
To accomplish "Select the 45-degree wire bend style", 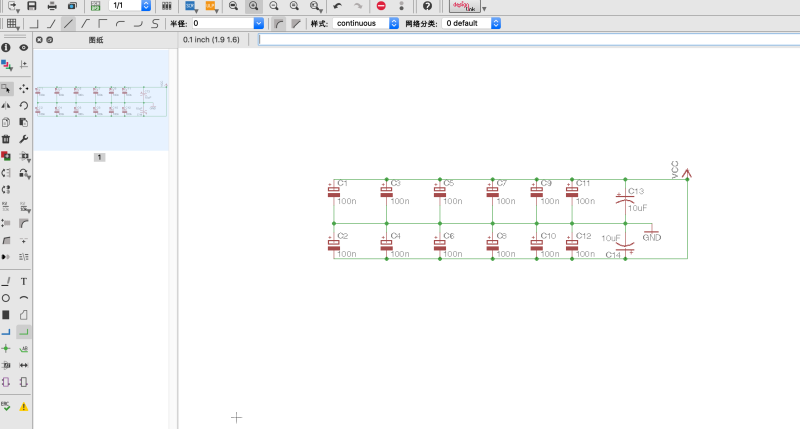I will point(52,23).
